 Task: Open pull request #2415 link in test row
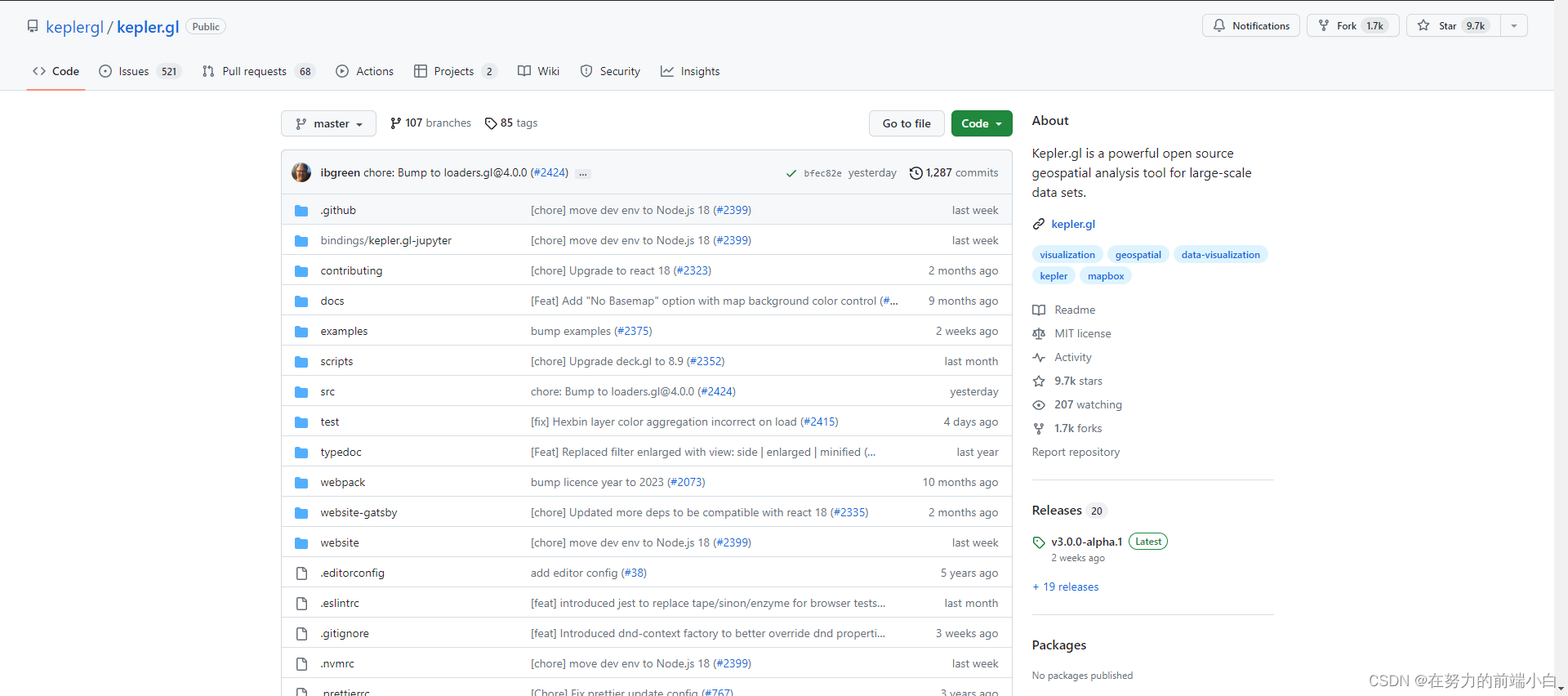[x=819, y=422]
